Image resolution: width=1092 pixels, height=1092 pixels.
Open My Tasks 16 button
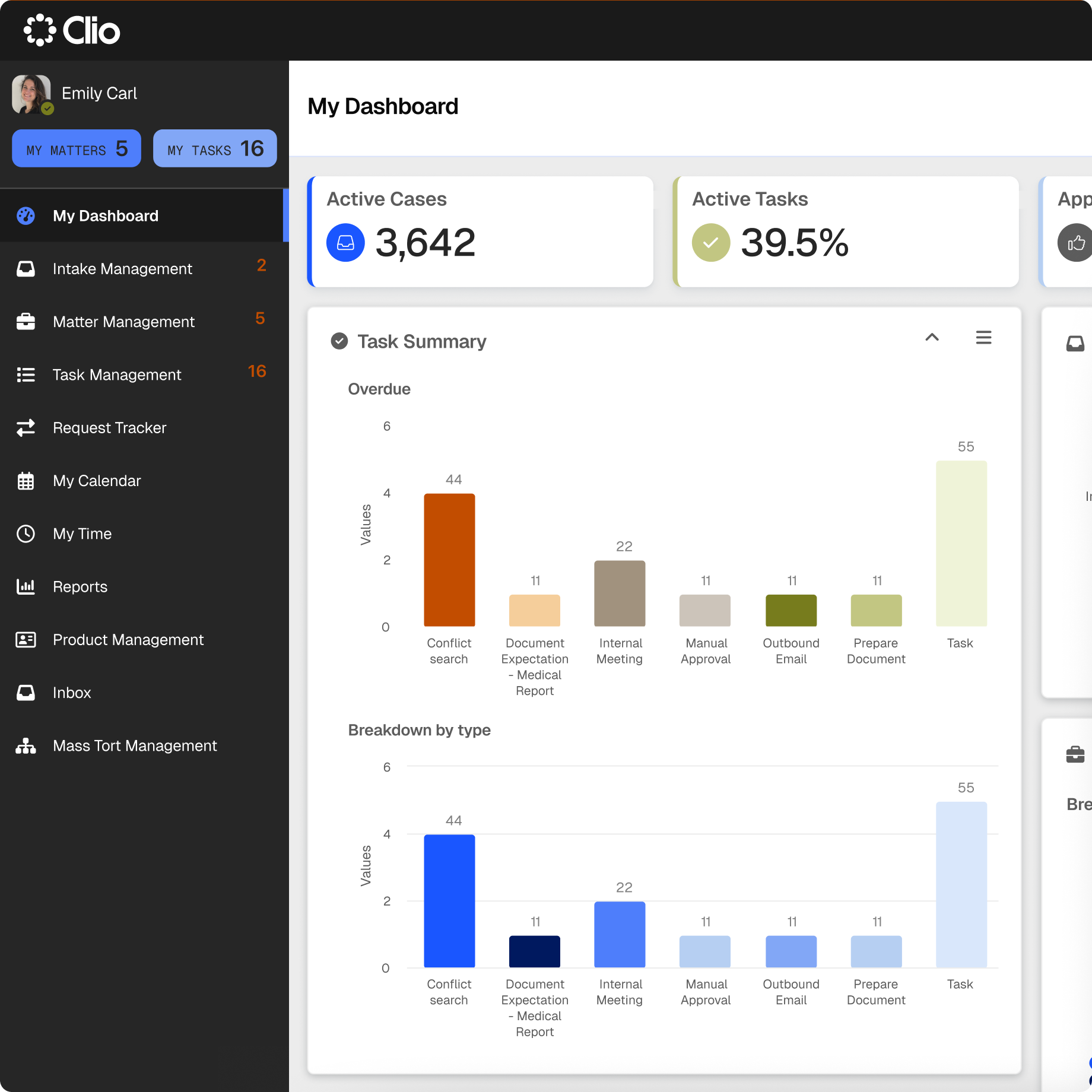(x=215, y=148)
